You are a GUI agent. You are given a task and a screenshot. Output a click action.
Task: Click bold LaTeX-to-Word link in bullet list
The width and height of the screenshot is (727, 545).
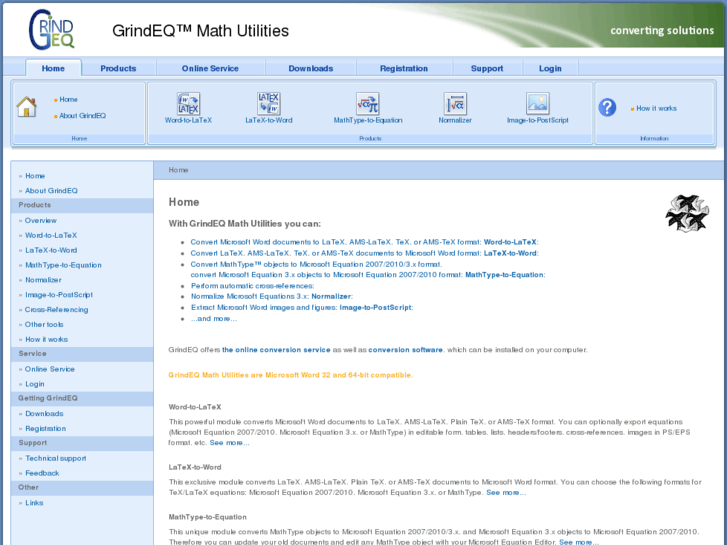tap(510, 253)
